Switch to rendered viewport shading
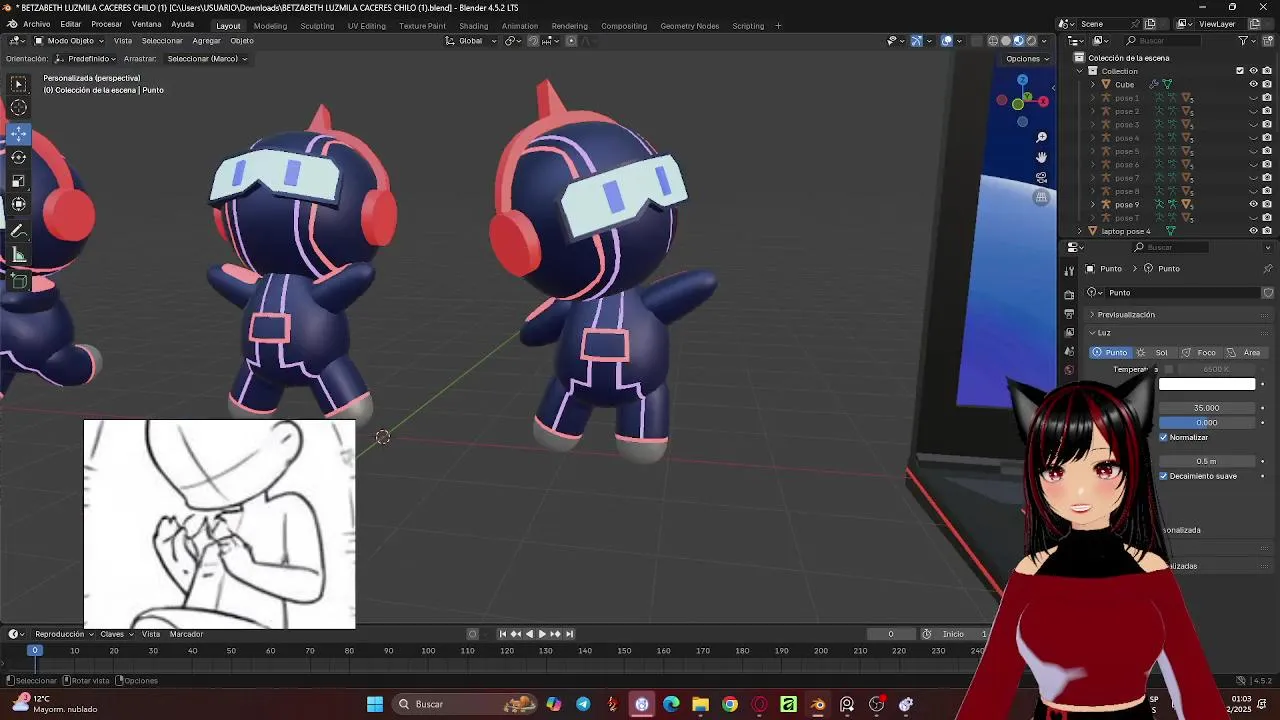 [1032, 41]
